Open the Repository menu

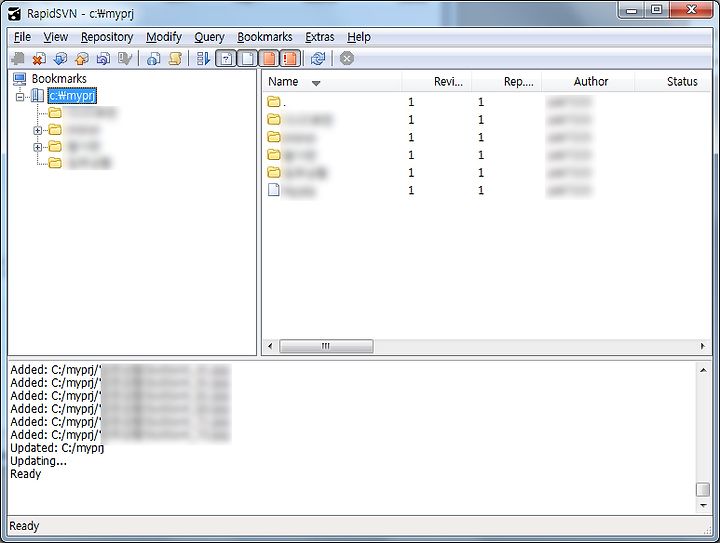point(107,37)
